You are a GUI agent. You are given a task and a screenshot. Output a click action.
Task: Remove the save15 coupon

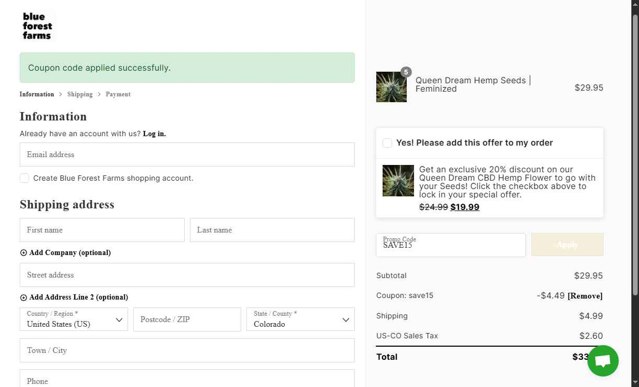point(585,296)
